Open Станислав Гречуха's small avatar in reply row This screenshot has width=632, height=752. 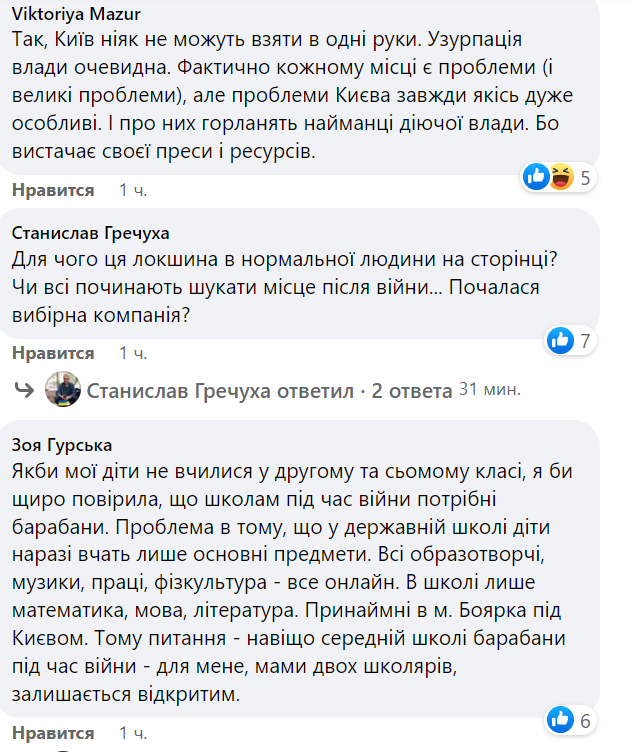tap(65, 390)
